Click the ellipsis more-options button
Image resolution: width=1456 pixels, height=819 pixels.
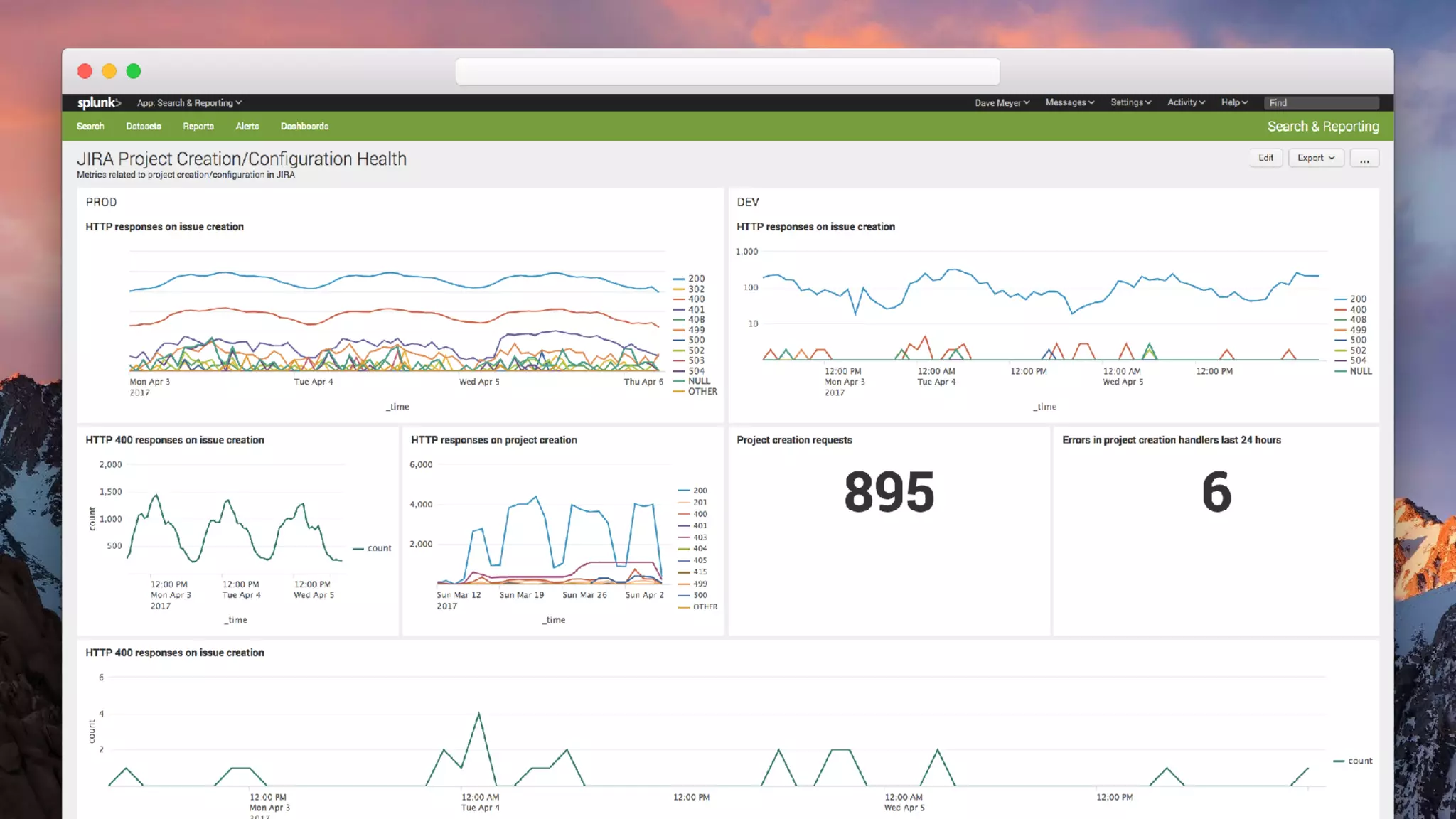[1364, 159]
